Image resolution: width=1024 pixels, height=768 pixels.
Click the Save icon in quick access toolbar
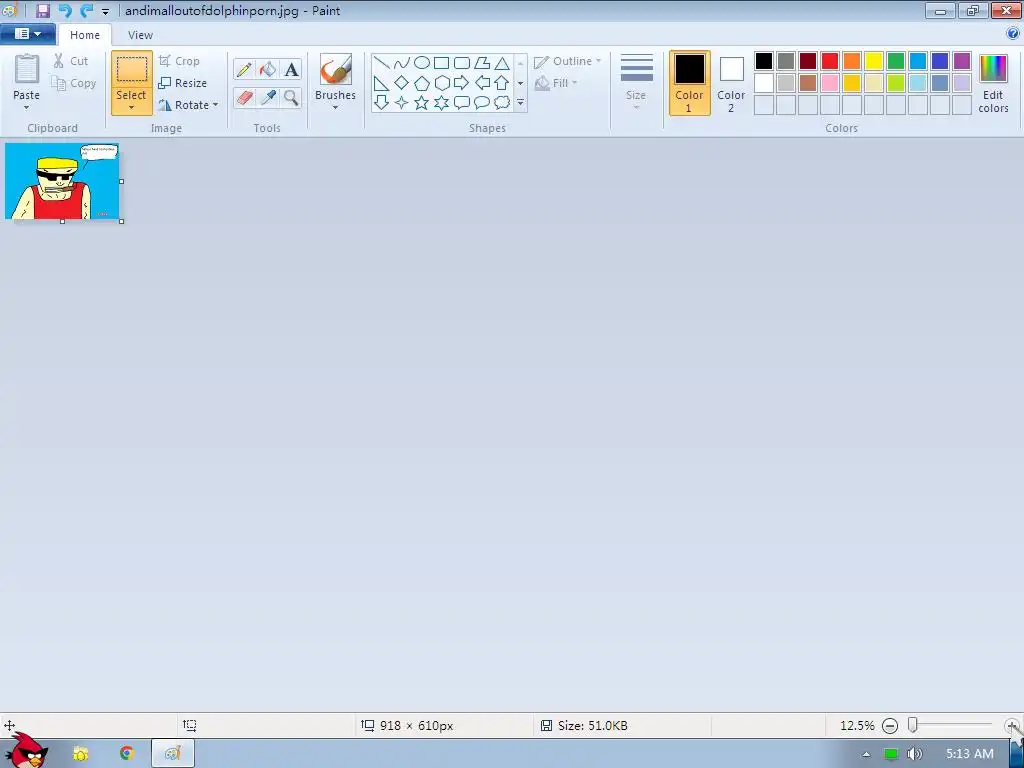42,10
